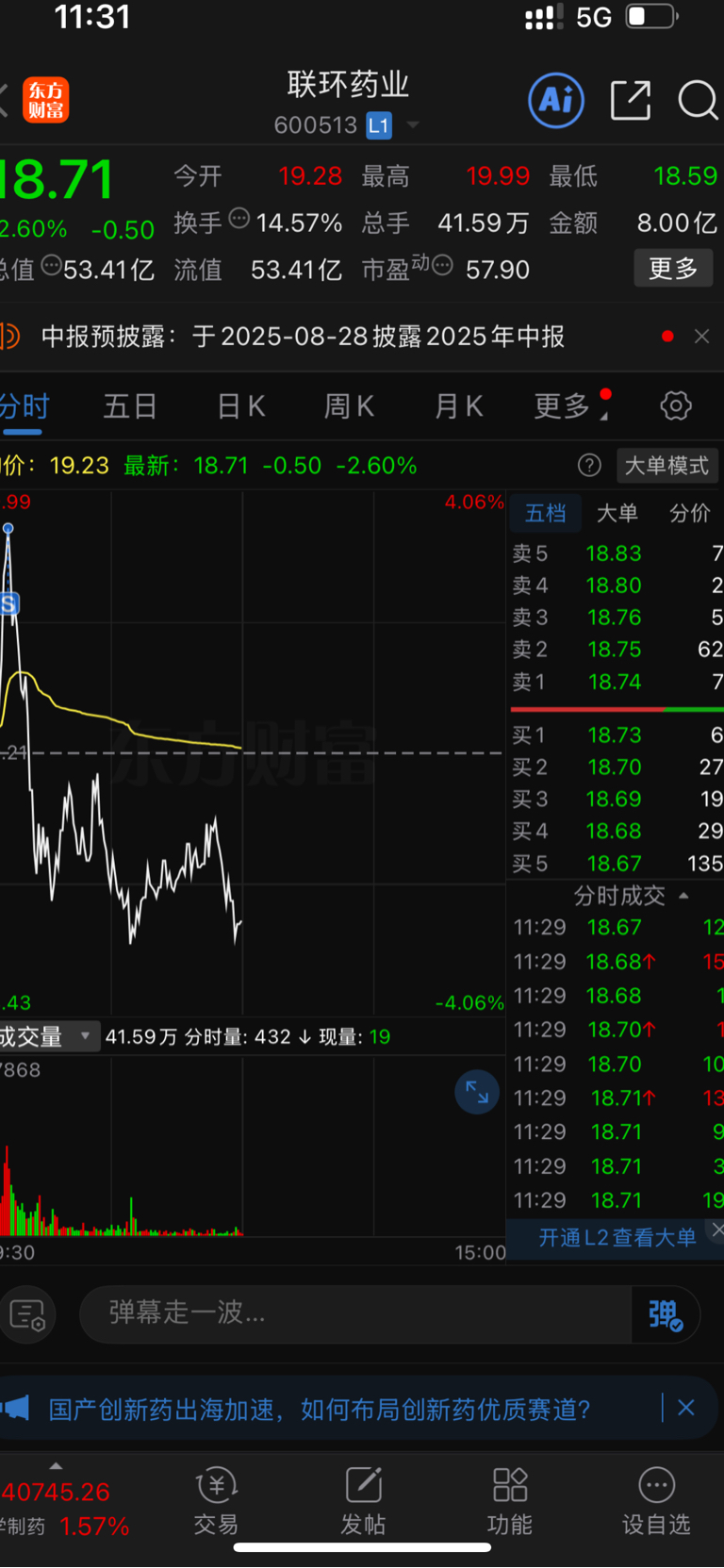Tap the buy-sell ratio bar
The image size is (724, 1568).
pos(617,709)
